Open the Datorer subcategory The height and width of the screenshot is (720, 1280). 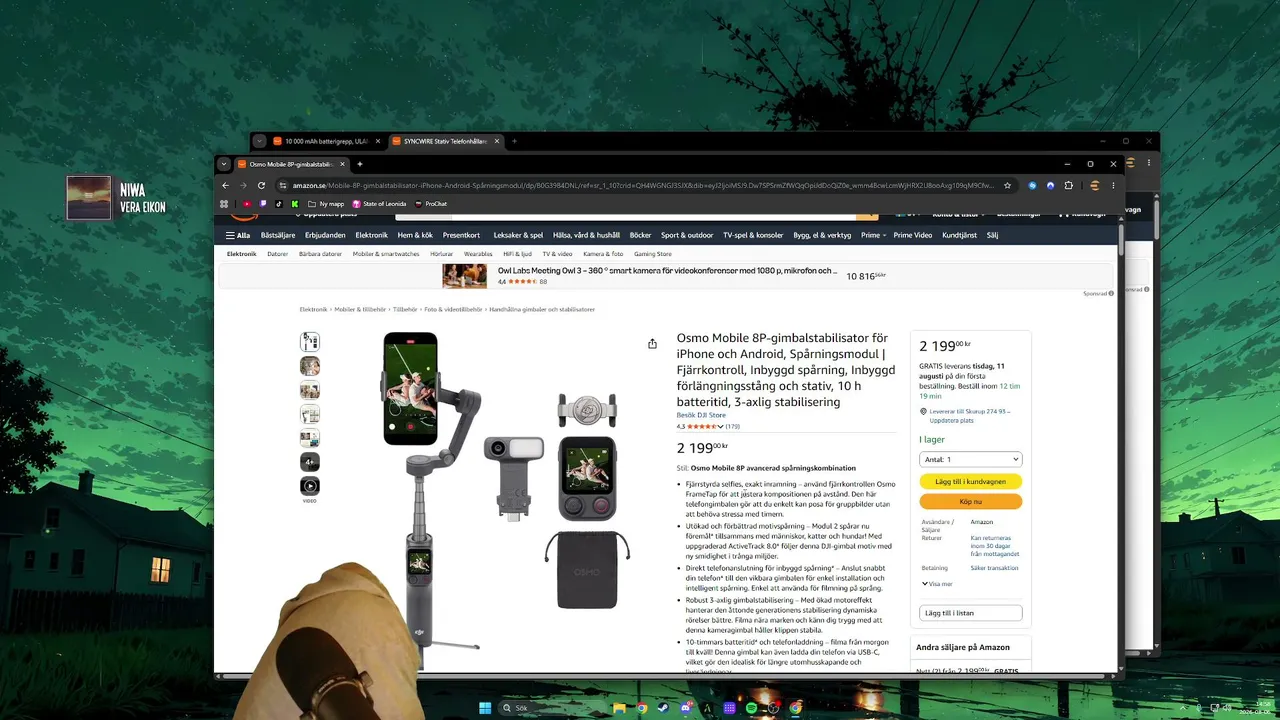pyautogui.click(x=277, y=254)
